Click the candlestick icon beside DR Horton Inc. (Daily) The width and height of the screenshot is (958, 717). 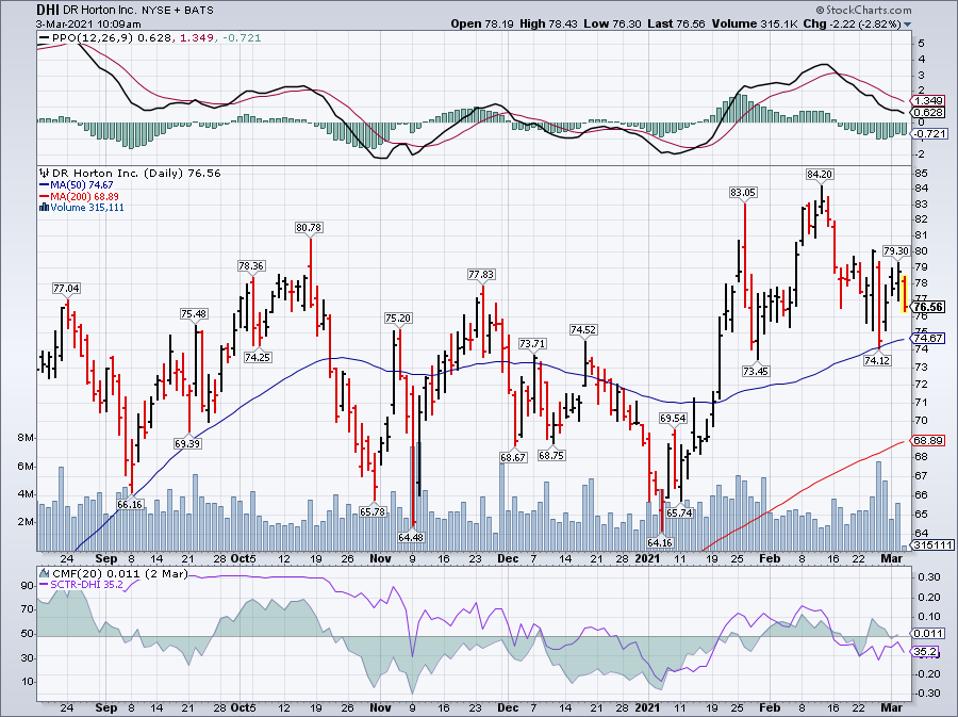point(43,173)
